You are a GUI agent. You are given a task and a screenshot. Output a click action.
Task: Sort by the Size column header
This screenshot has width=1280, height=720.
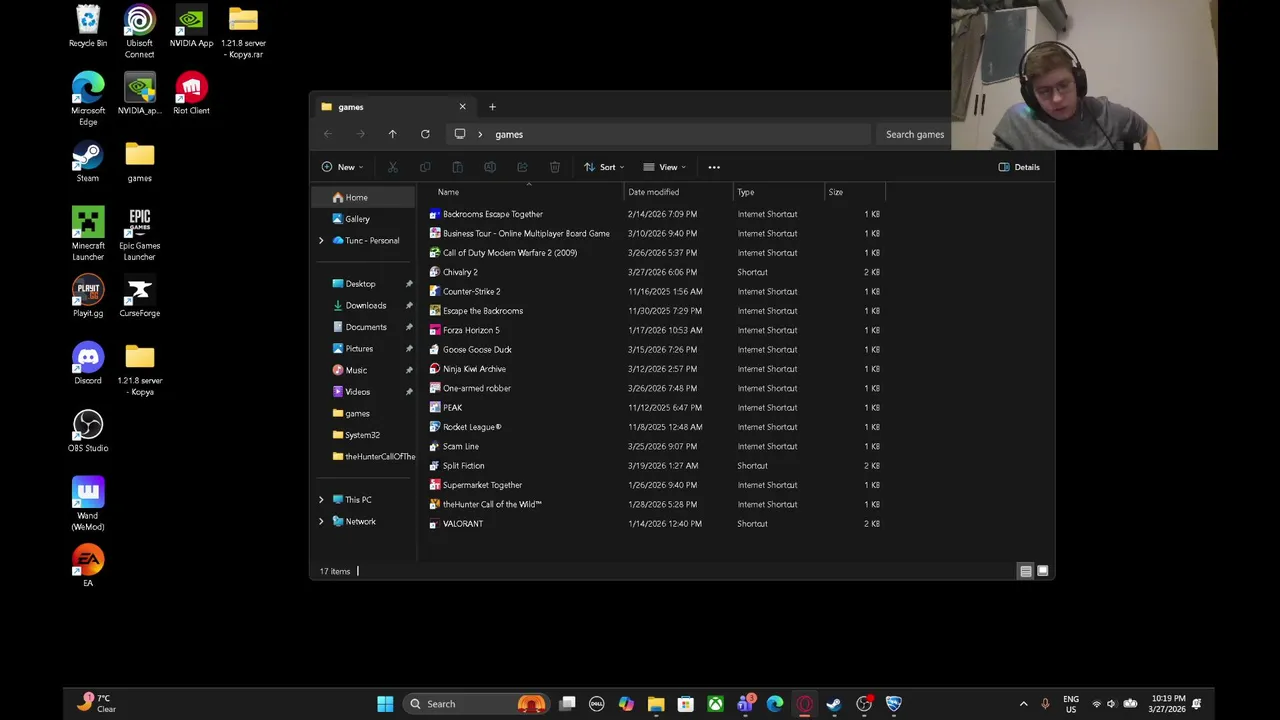click(854, 192)
